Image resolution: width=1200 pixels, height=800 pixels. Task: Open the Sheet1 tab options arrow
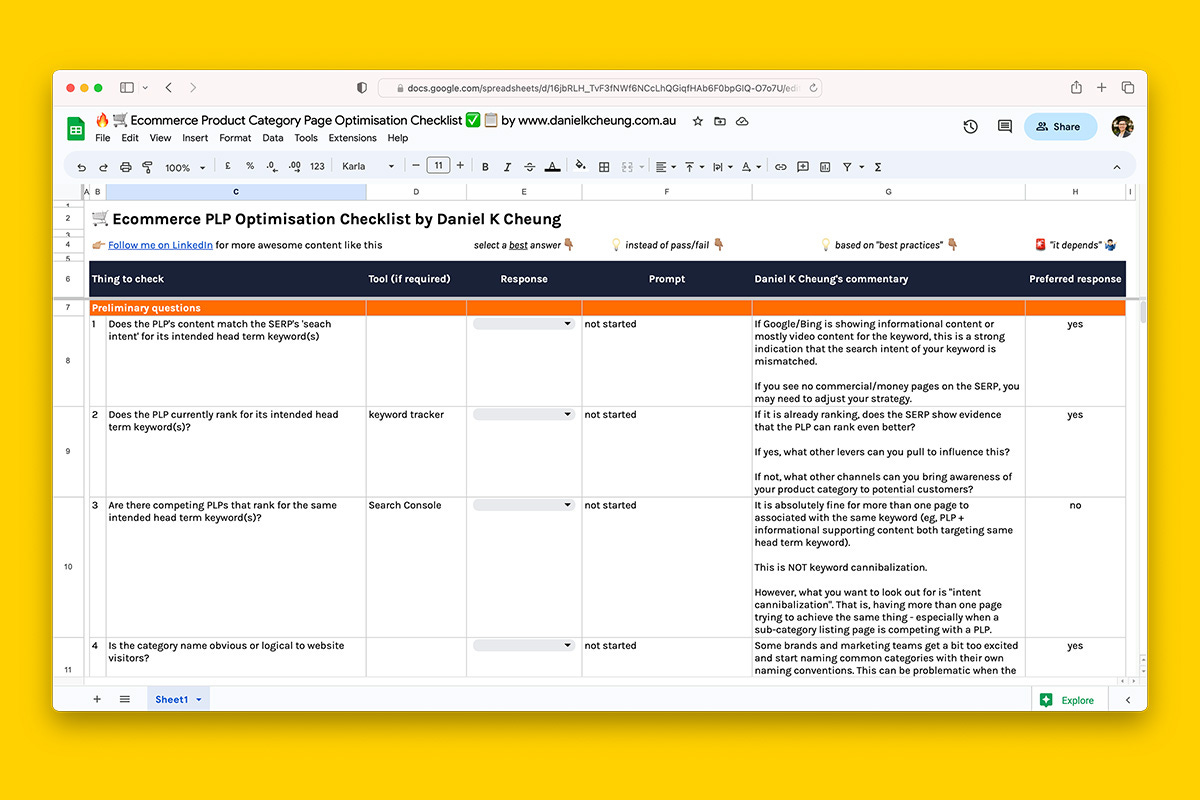tap(199, 699)
